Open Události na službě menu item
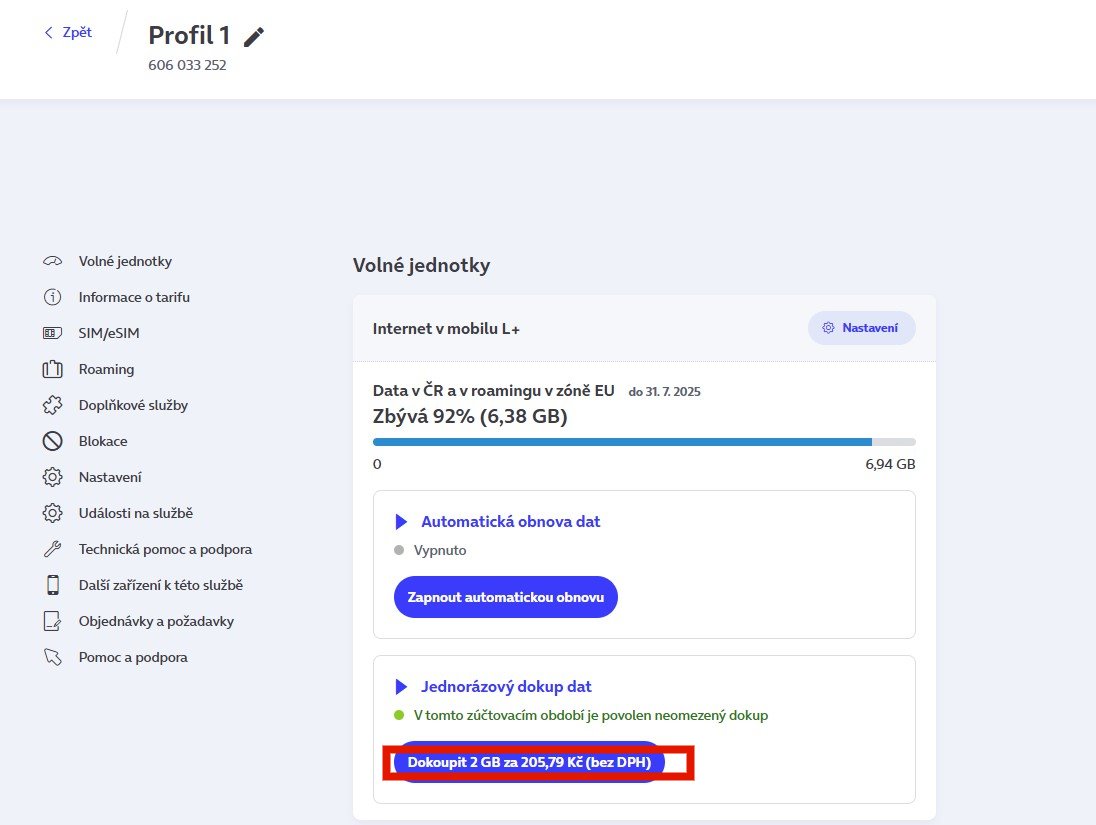 point(135,513)
